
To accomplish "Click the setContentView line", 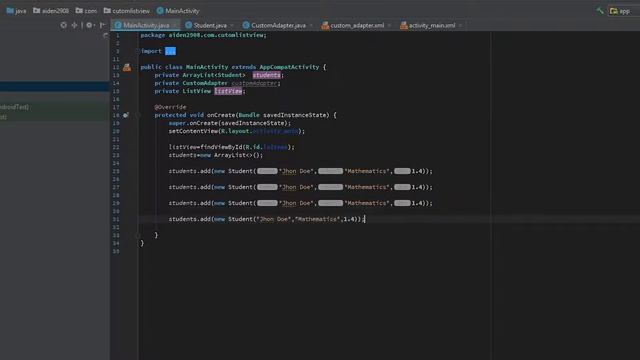I will pos(237,131).
